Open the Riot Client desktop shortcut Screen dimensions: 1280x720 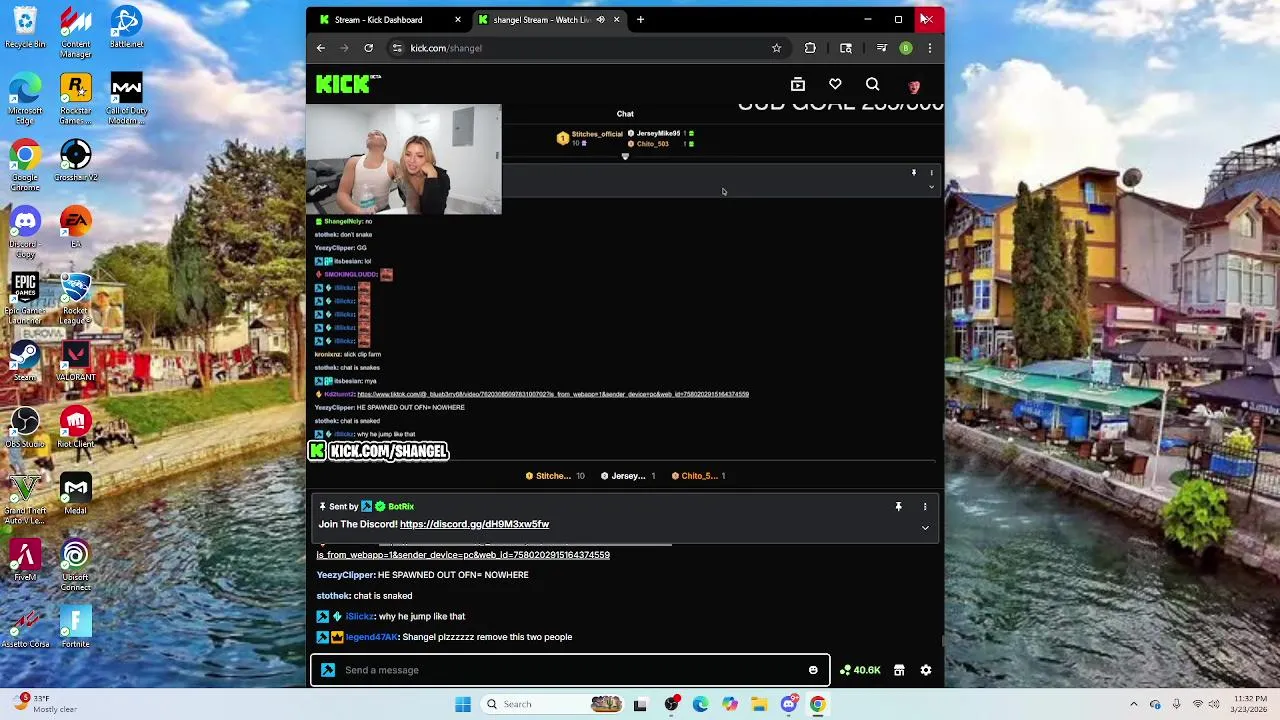pos(76,428)
